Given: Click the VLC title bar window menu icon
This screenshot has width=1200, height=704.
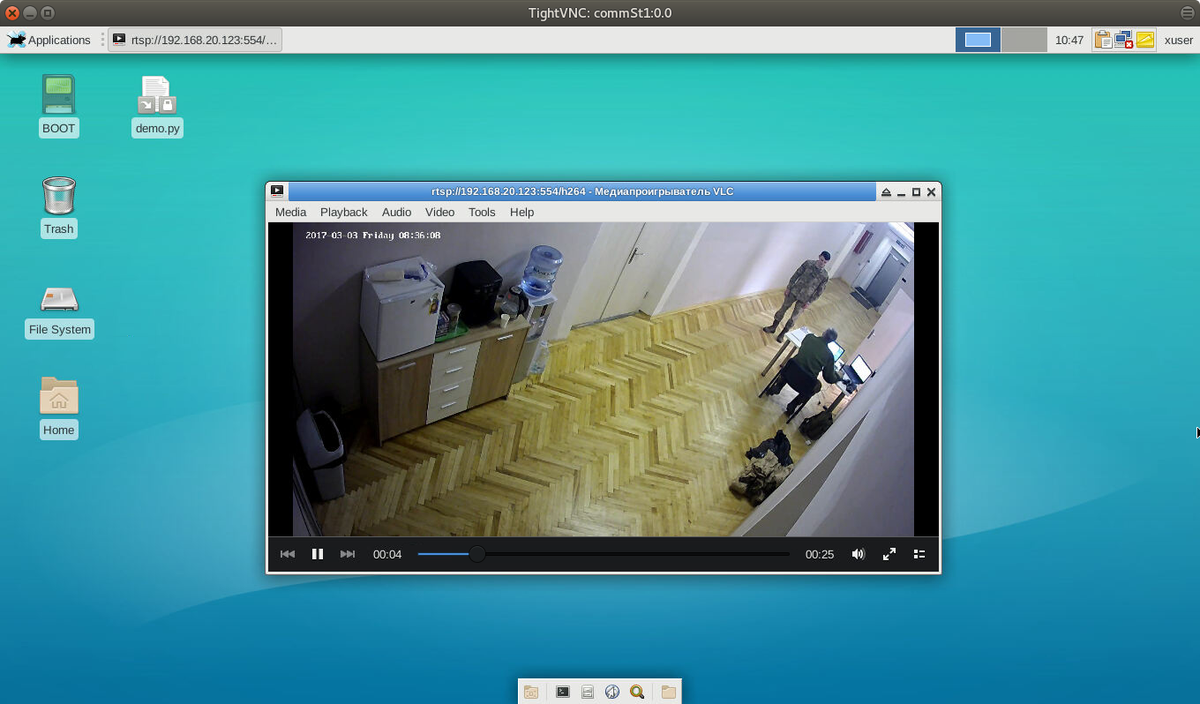Looking at the screenshot, I should 277,191.
